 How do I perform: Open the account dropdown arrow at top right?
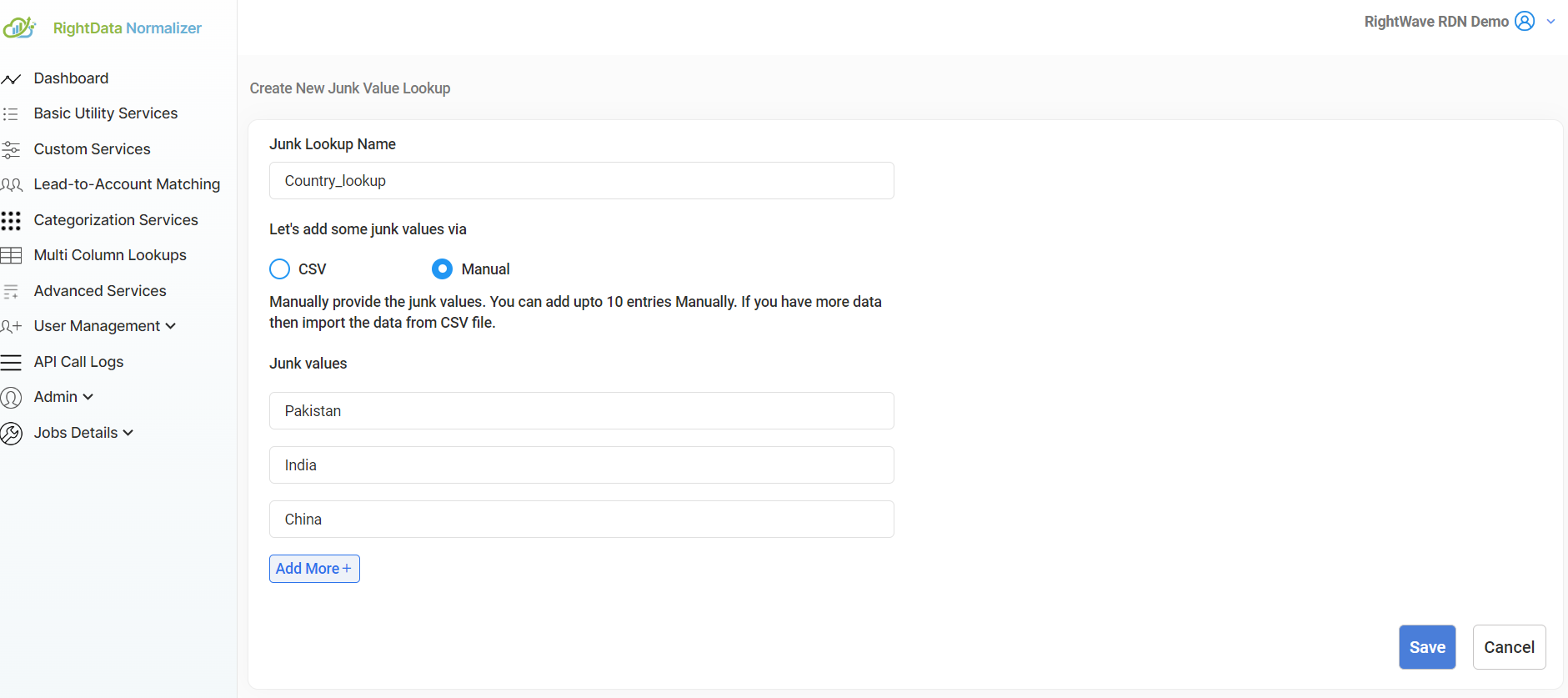[1550, 22]
